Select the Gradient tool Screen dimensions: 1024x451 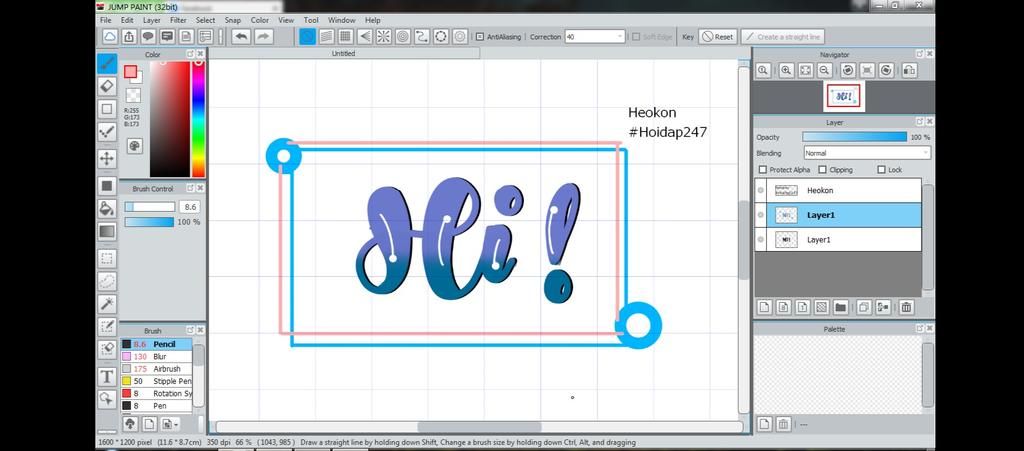coord(107,231)
